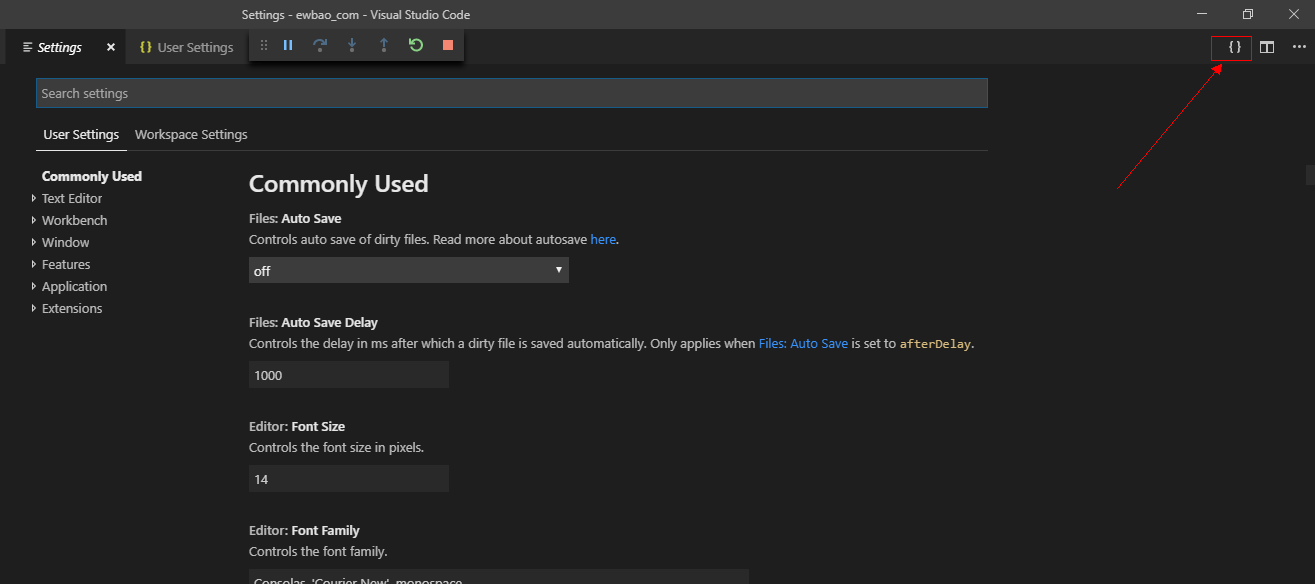Select Commonly Used in settings tree
Viewport: 1315px width, 584px height.
pyautogui.click(x=92, y=176)
